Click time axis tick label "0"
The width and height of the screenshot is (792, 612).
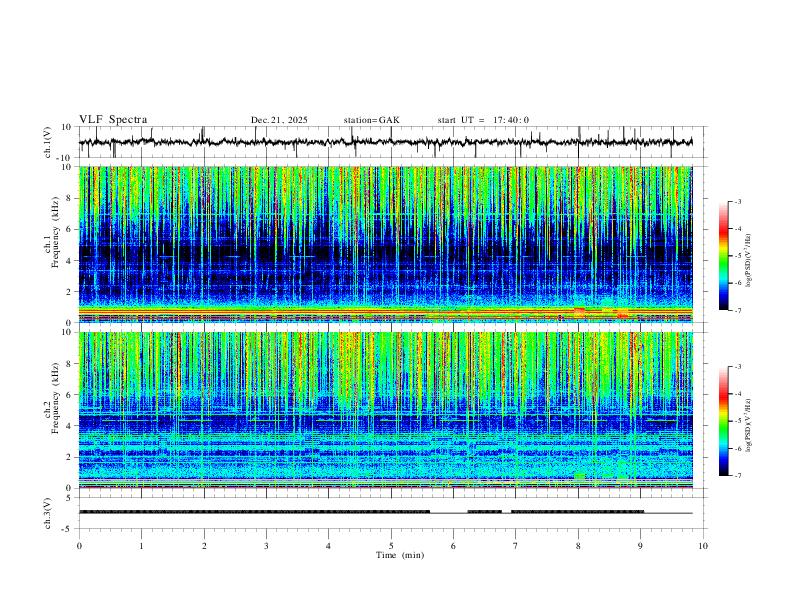(79, 546)
